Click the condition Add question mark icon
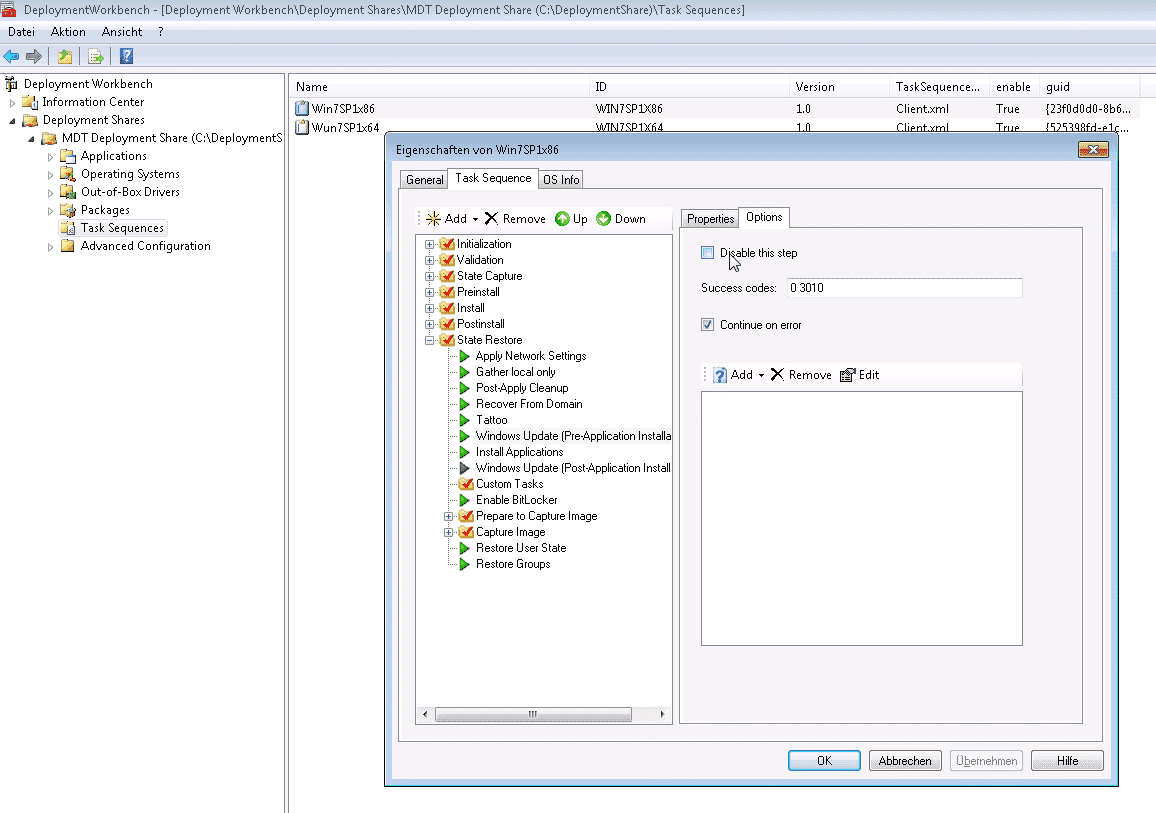The width and height of the screenshot is (1156, 813). coord(720,375)
